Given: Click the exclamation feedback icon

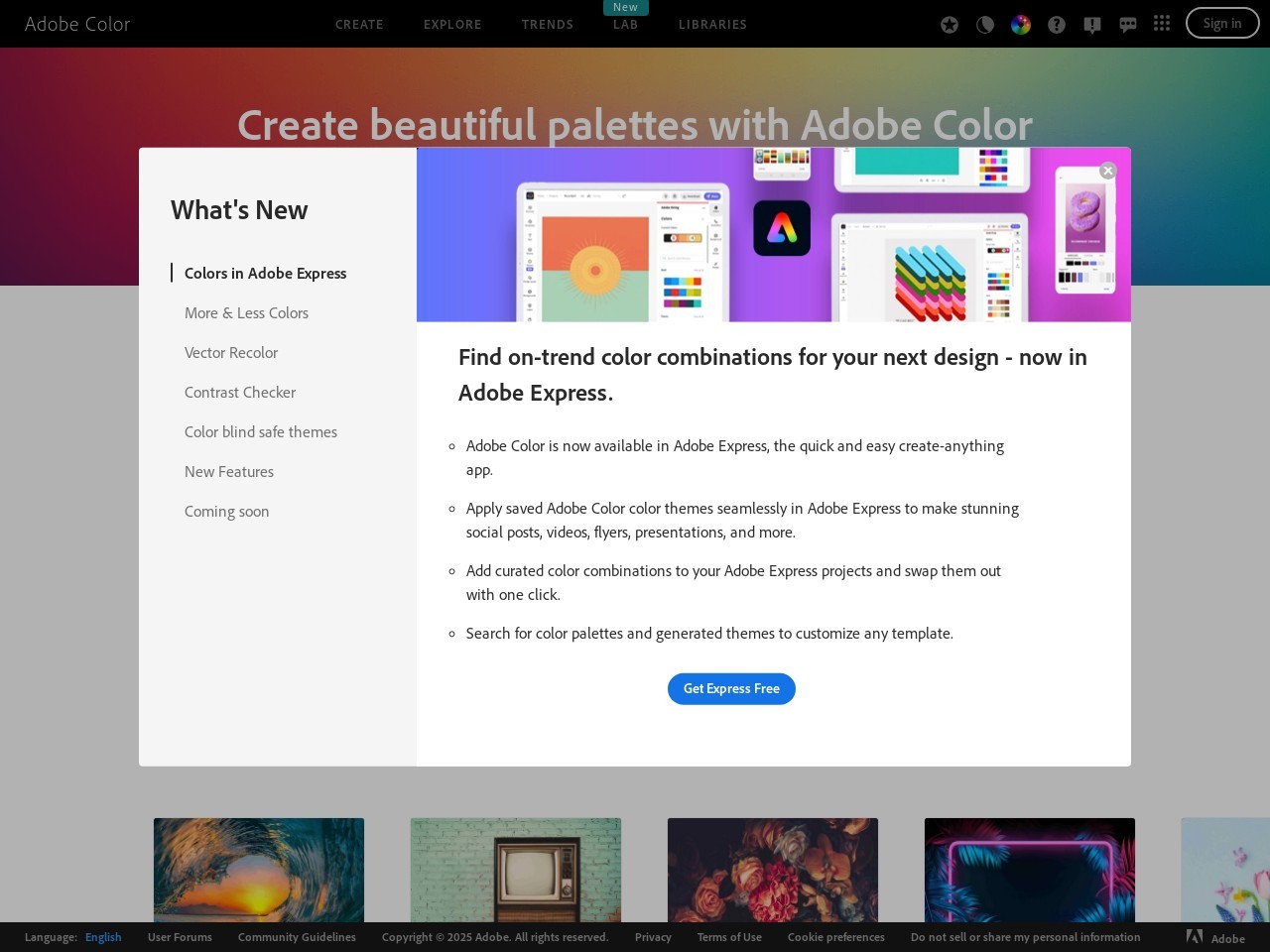Looking at the screenshot, I should click(1092, 25).
